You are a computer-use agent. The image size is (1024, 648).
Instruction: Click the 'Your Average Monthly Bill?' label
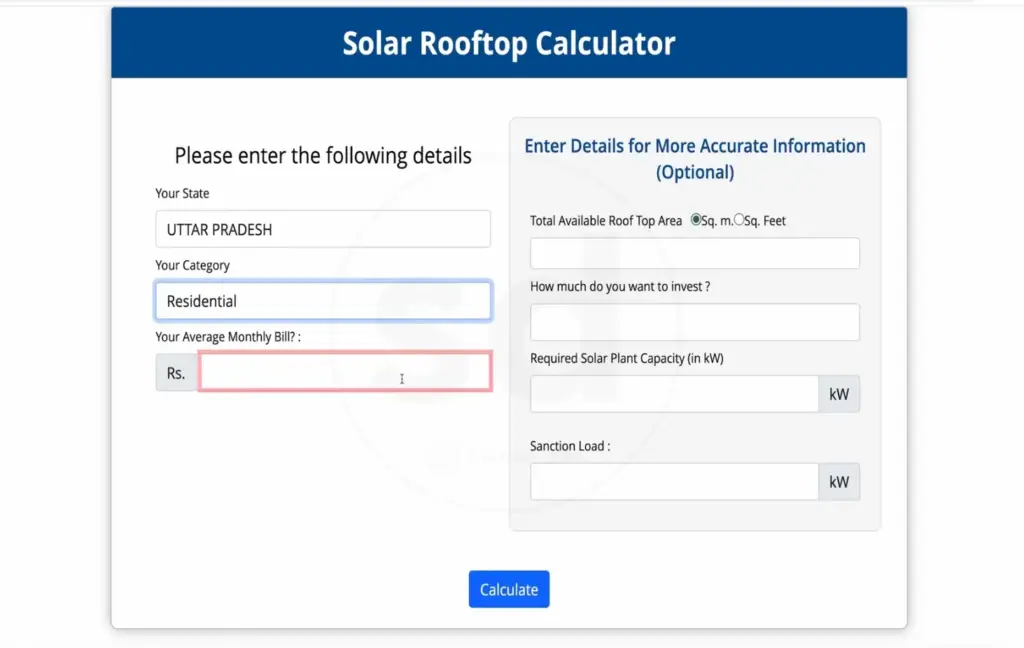228,336
